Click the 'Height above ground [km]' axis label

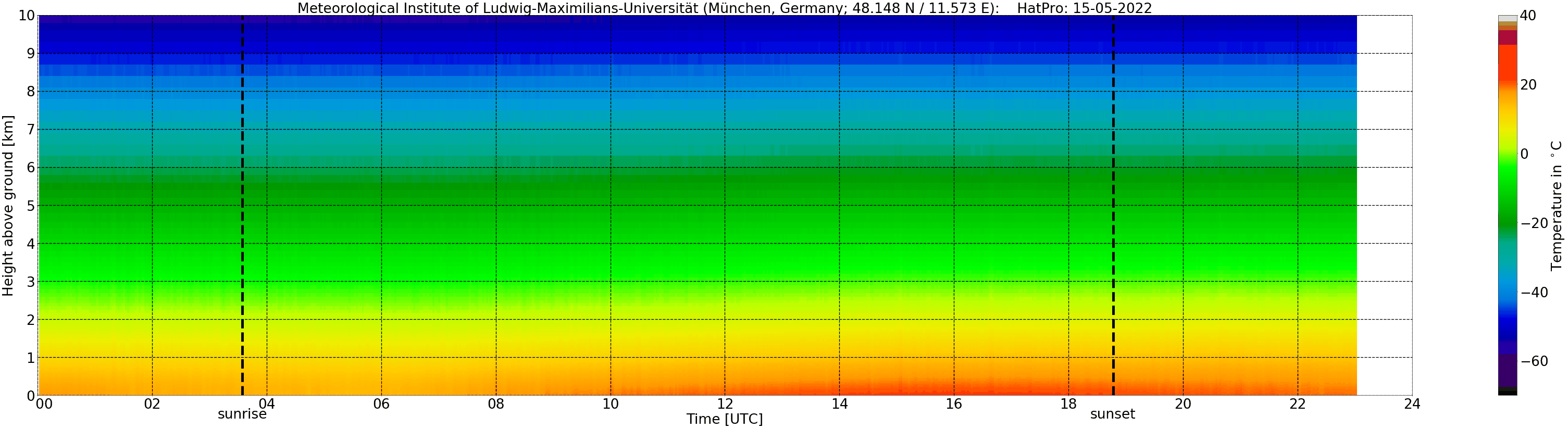tap(8, 206)
